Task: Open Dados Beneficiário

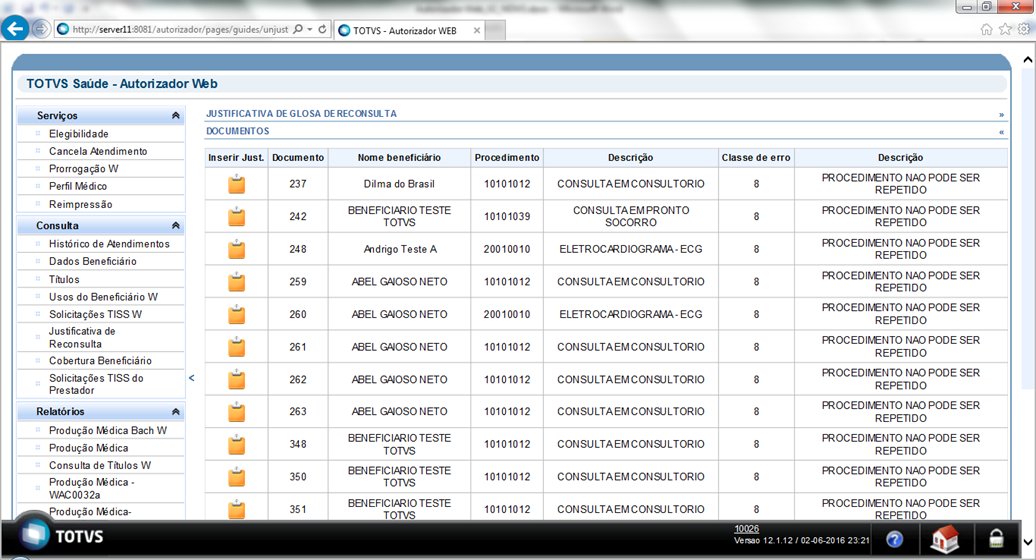Action: [x=92, y=262]
